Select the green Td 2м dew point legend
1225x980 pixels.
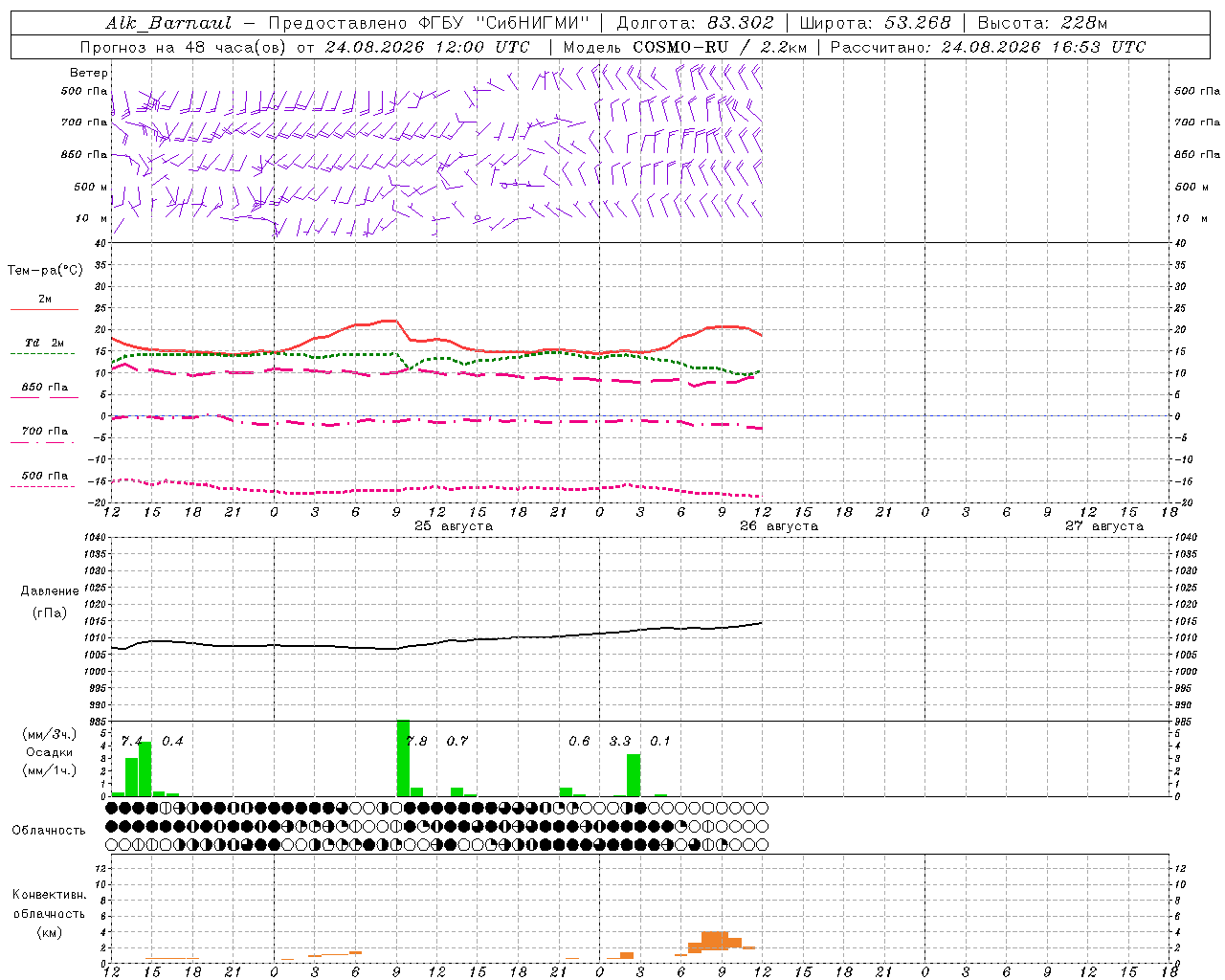(x=44, y=347)
